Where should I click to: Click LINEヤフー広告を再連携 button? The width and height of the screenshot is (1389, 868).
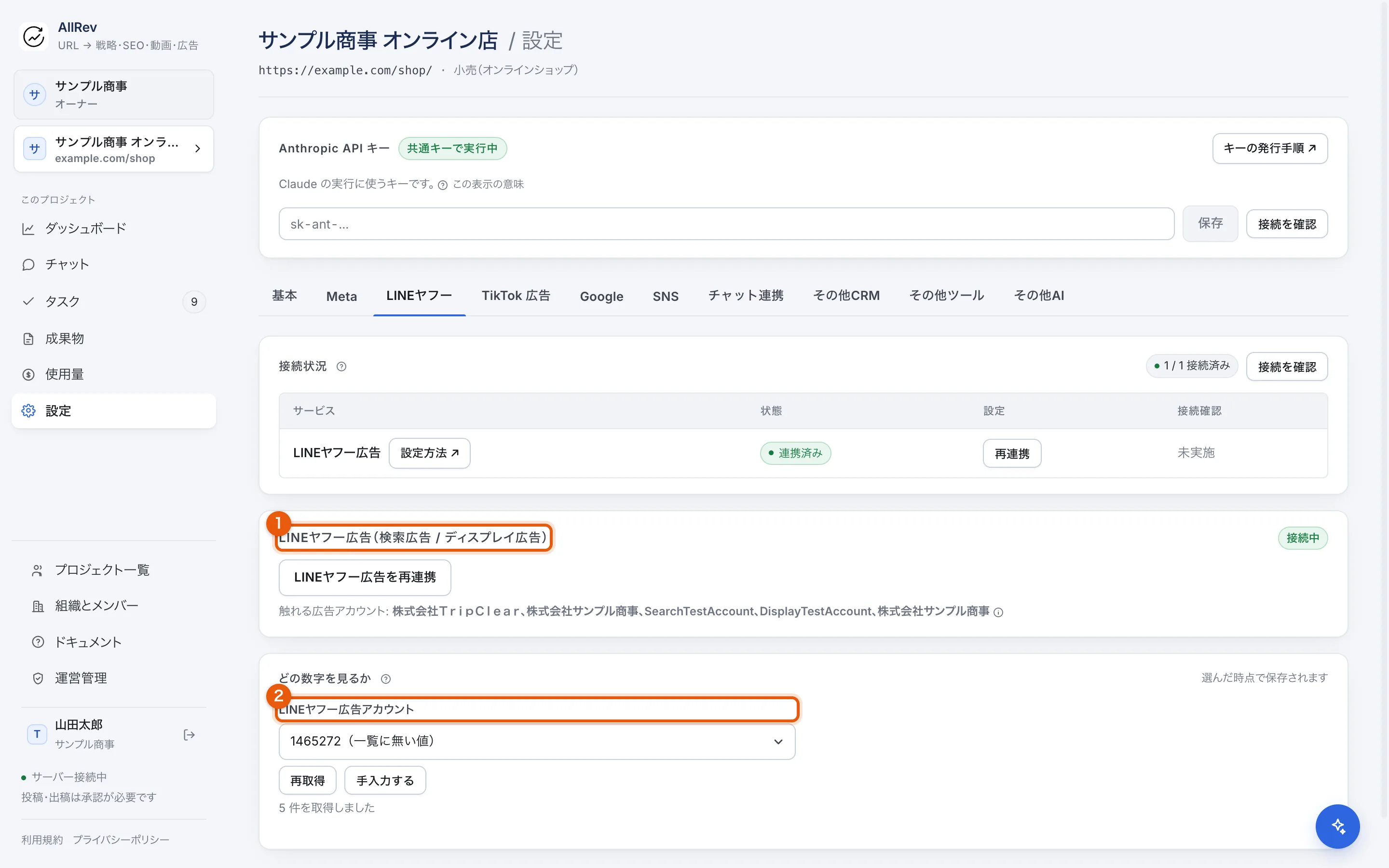(365, 578)
